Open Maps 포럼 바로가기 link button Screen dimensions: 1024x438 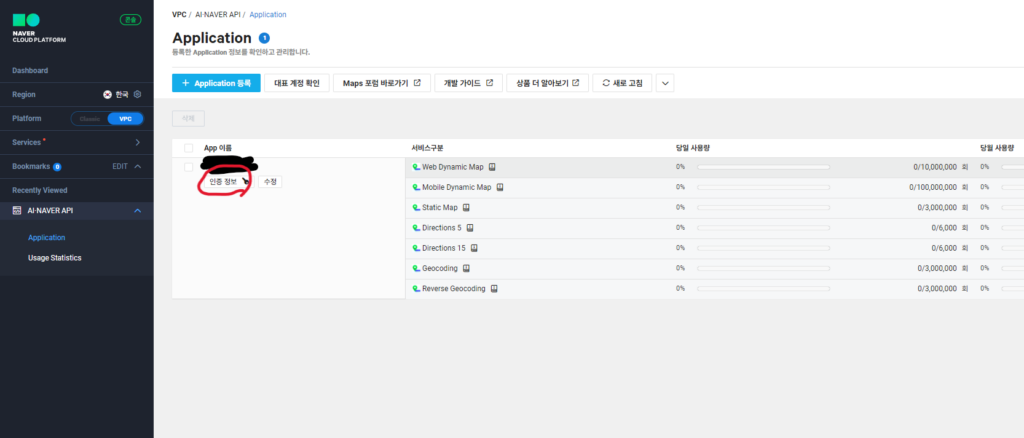382,83
